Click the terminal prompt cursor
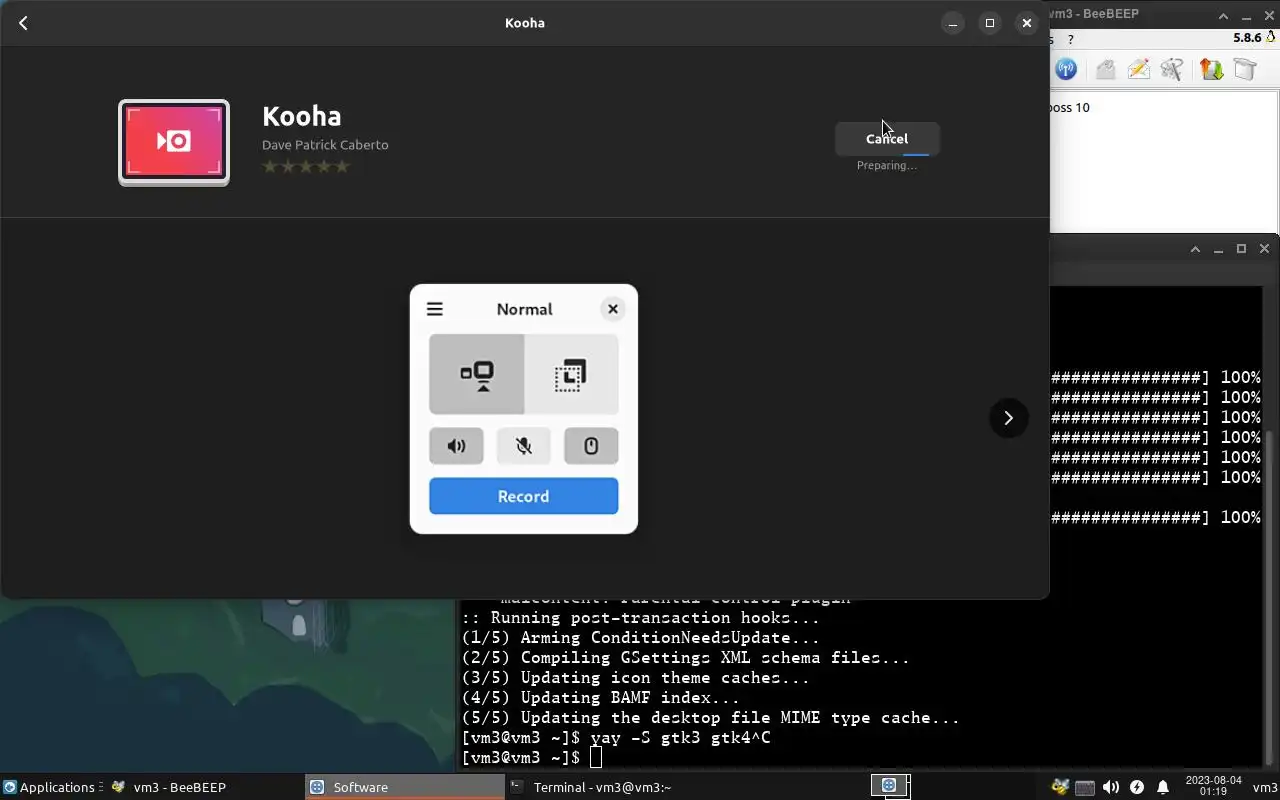 [x=596, y=758]
